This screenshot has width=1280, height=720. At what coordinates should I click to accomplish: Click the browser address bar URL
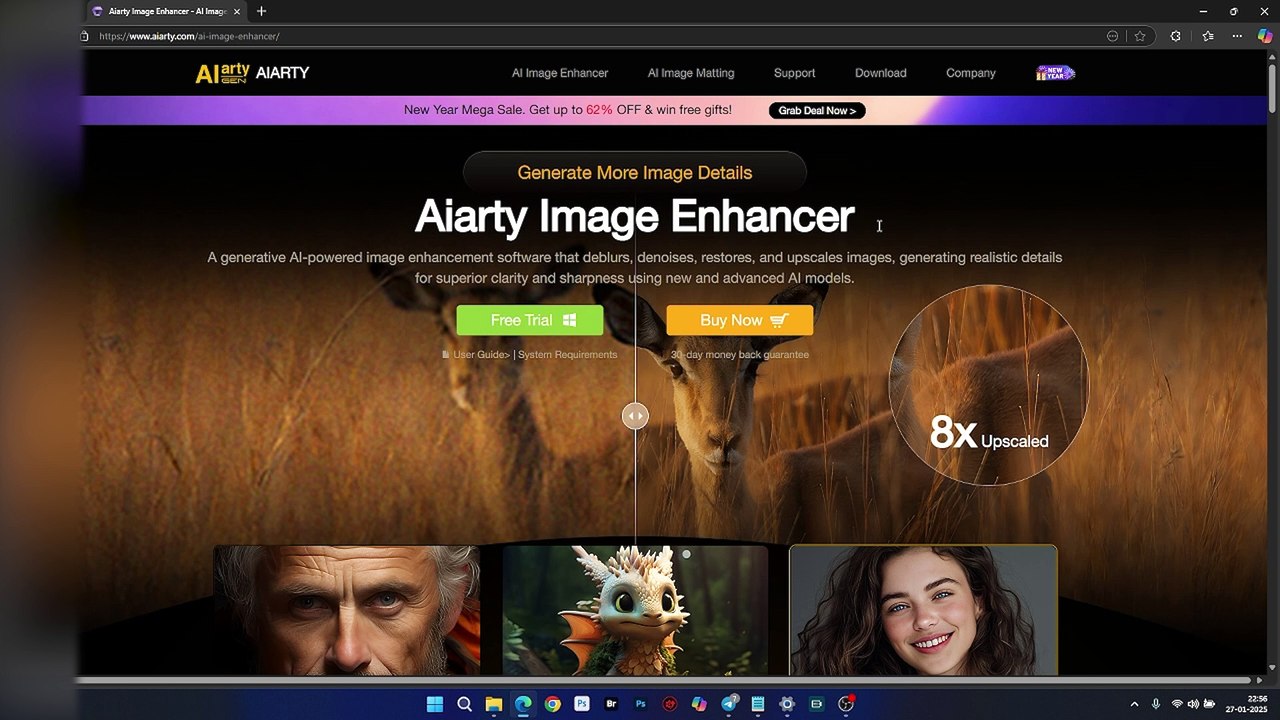click(x=189, y=36)
